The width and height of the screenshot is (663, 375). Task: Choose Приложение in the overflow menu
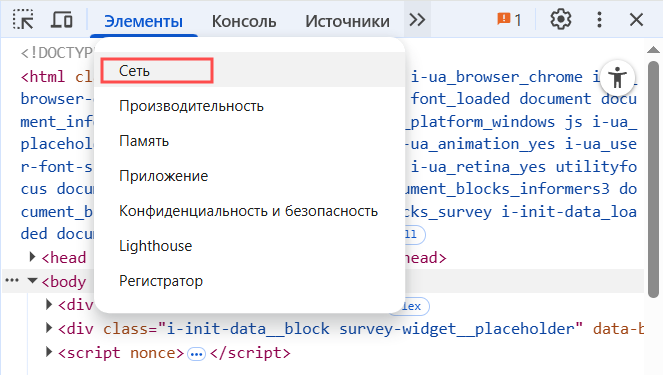249,176
